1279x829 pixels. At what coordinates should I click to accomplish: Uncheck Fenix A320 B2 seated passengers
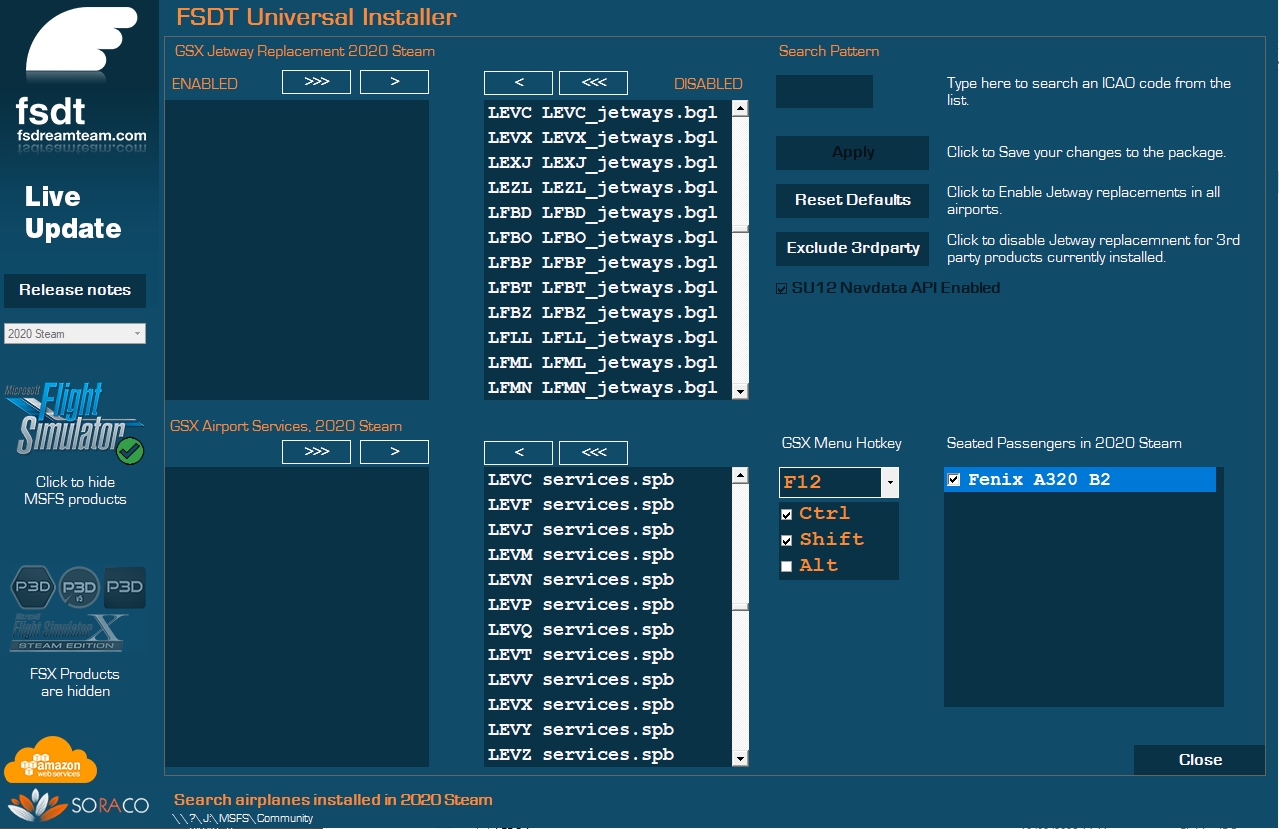click(954, 480)
